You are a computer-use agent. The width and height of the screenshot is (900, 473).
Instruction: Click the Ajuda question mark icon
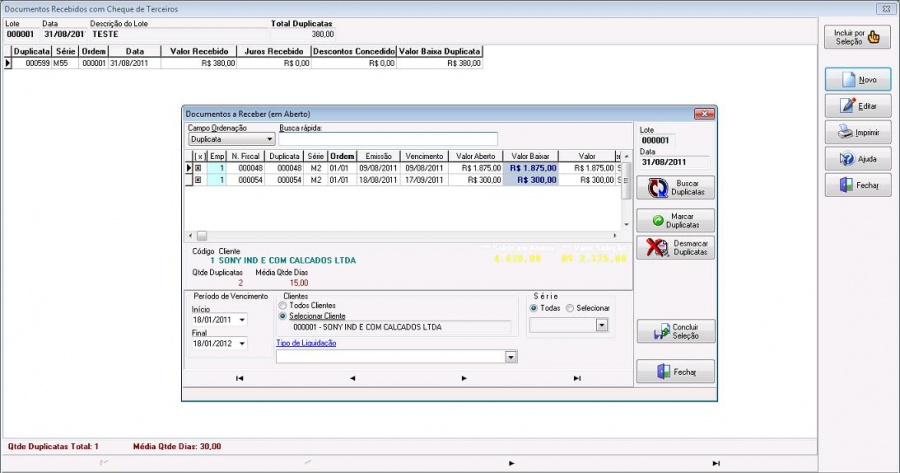point(847,158)
